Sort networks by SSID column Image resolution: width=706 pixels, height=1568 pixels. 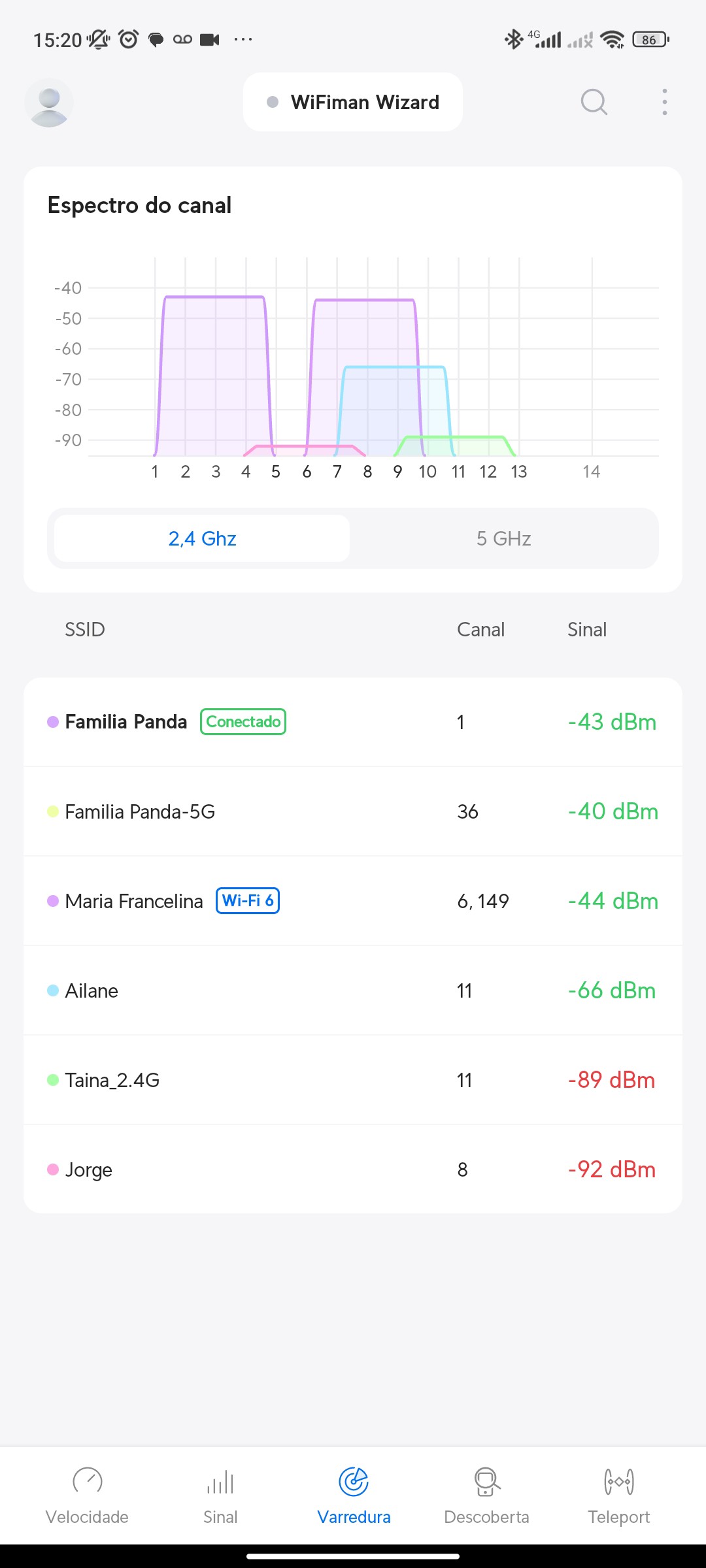(x=85, y=630)
